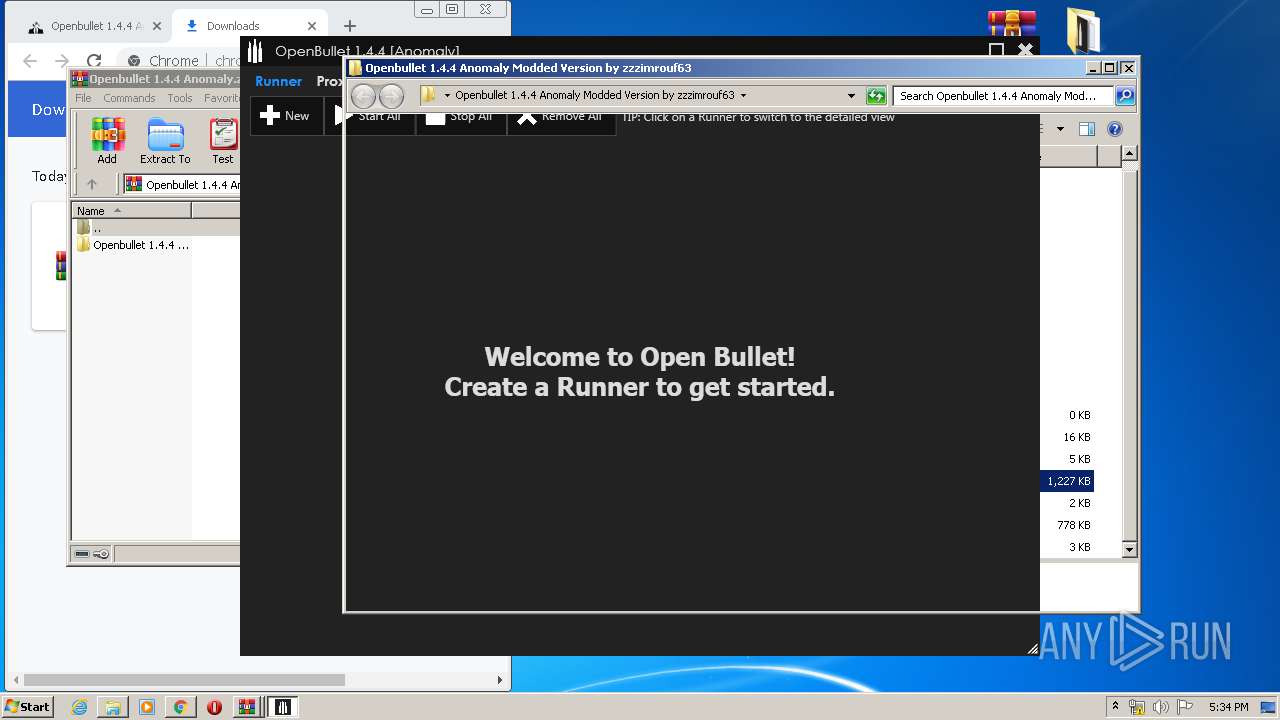Click the Chrome forward arrow
Image resolution: width=1280 pixels, height=720 pixels.
point(61,61)
